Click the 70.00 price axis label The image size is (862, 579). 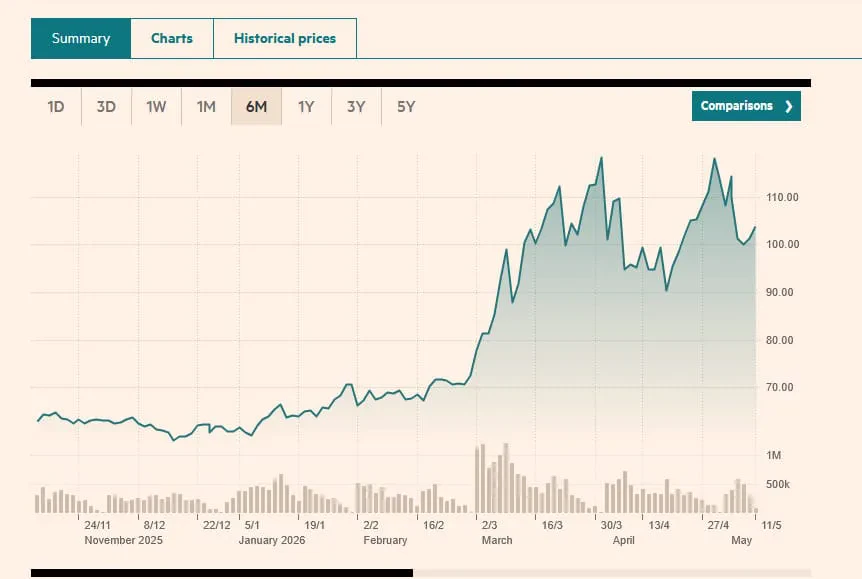pyautogui.click(x=780, y=387)
